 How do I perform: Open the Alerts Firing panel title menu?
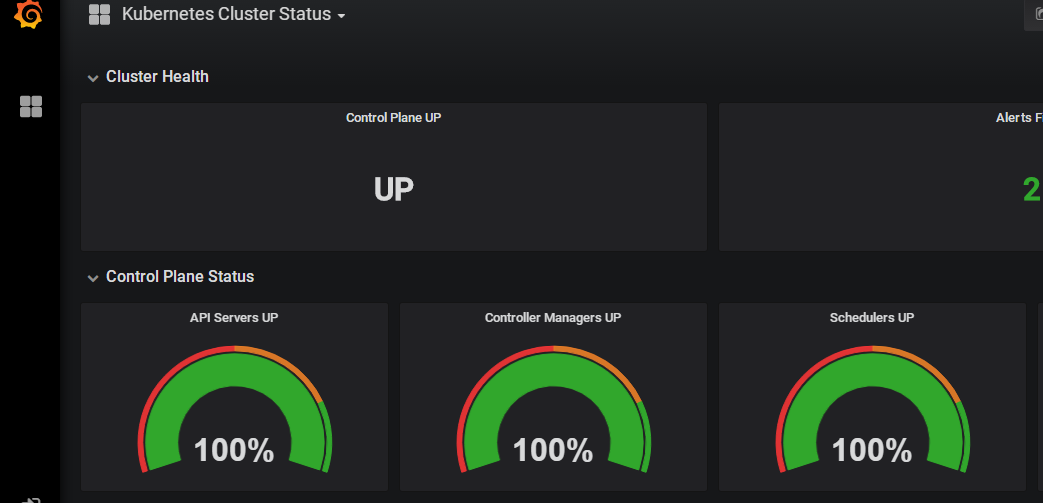tap(1018, 118)
